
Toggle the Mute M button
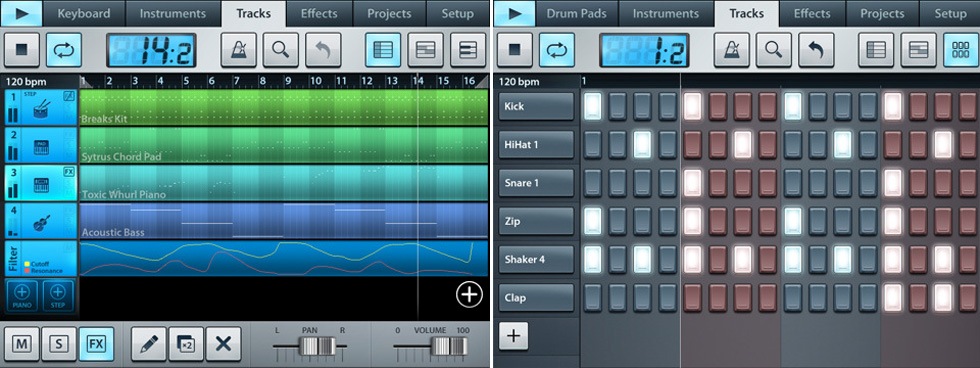tap(22, 344)
